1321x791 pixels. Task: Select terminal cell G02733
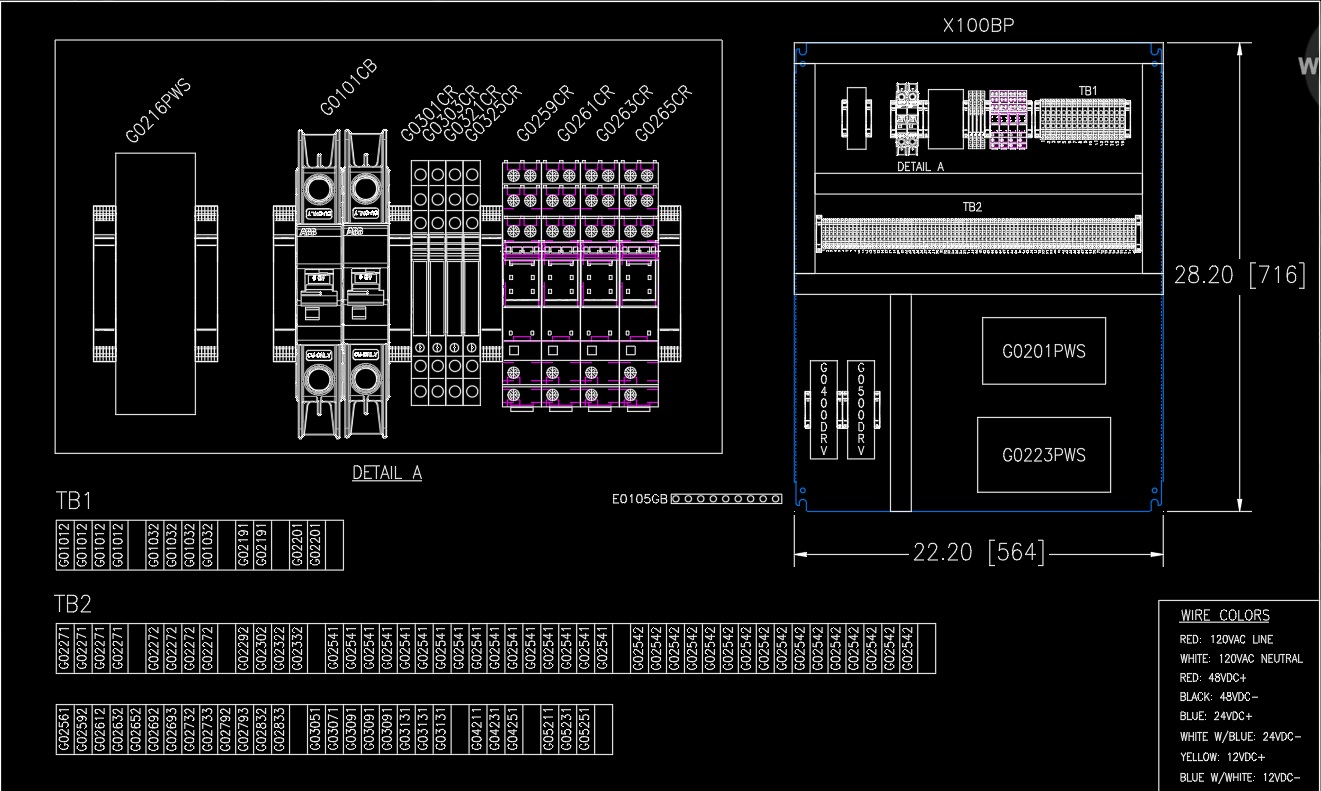(x=208, y=729)
